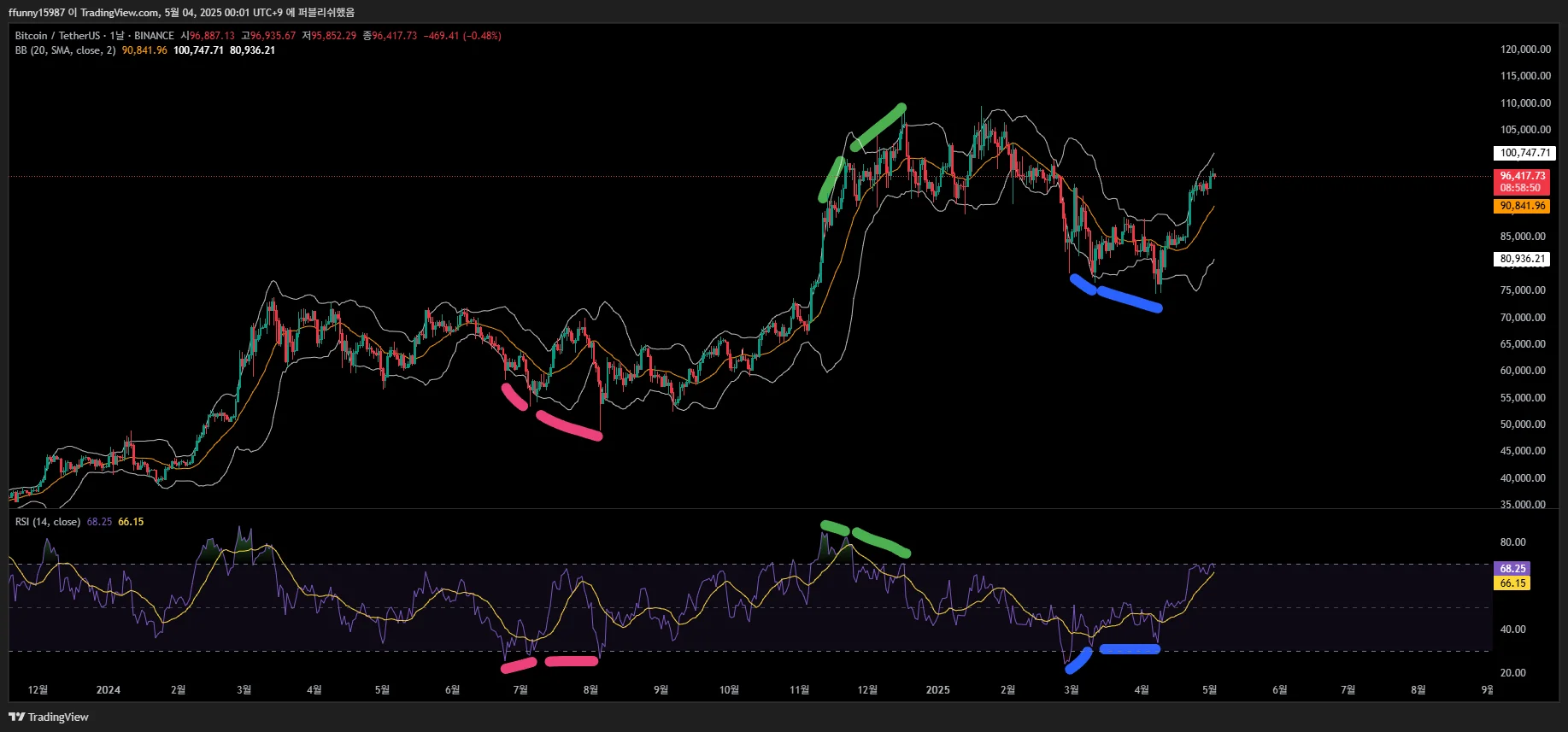Image resolution: width=1568 pixels, height=732 pixels.
Task: Click the 85,000.00 price scale label
Action: 1523,237
